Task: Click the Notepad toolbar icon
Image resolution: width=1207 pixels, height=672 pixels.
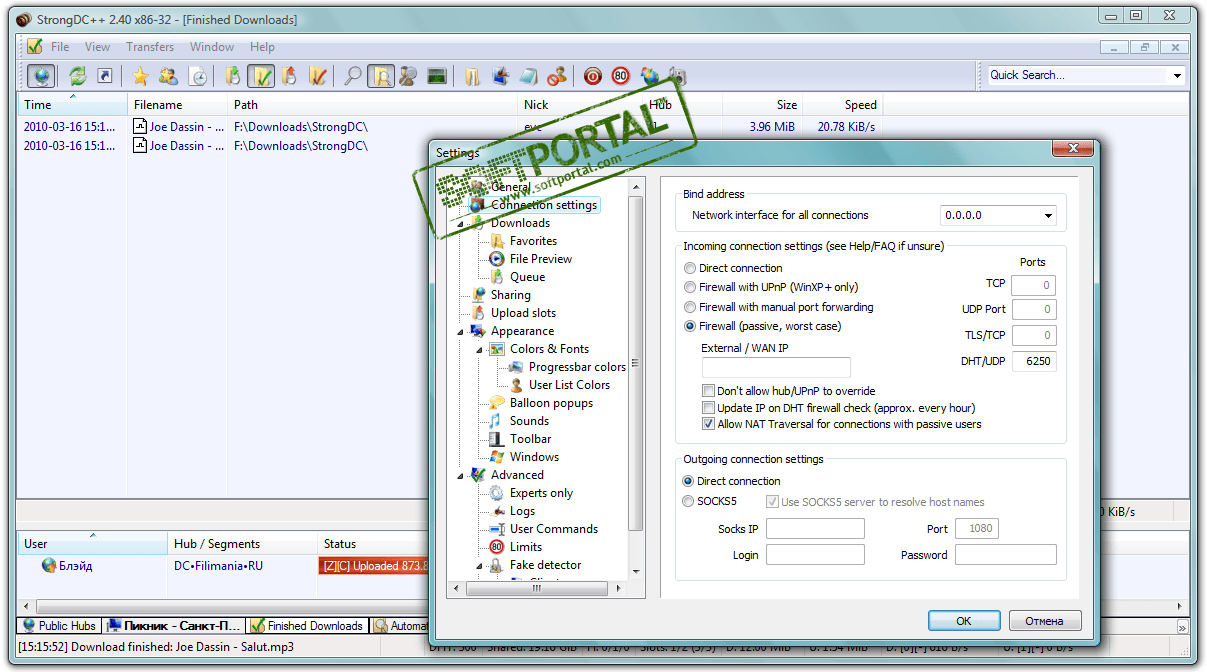Action: point(529,75)
